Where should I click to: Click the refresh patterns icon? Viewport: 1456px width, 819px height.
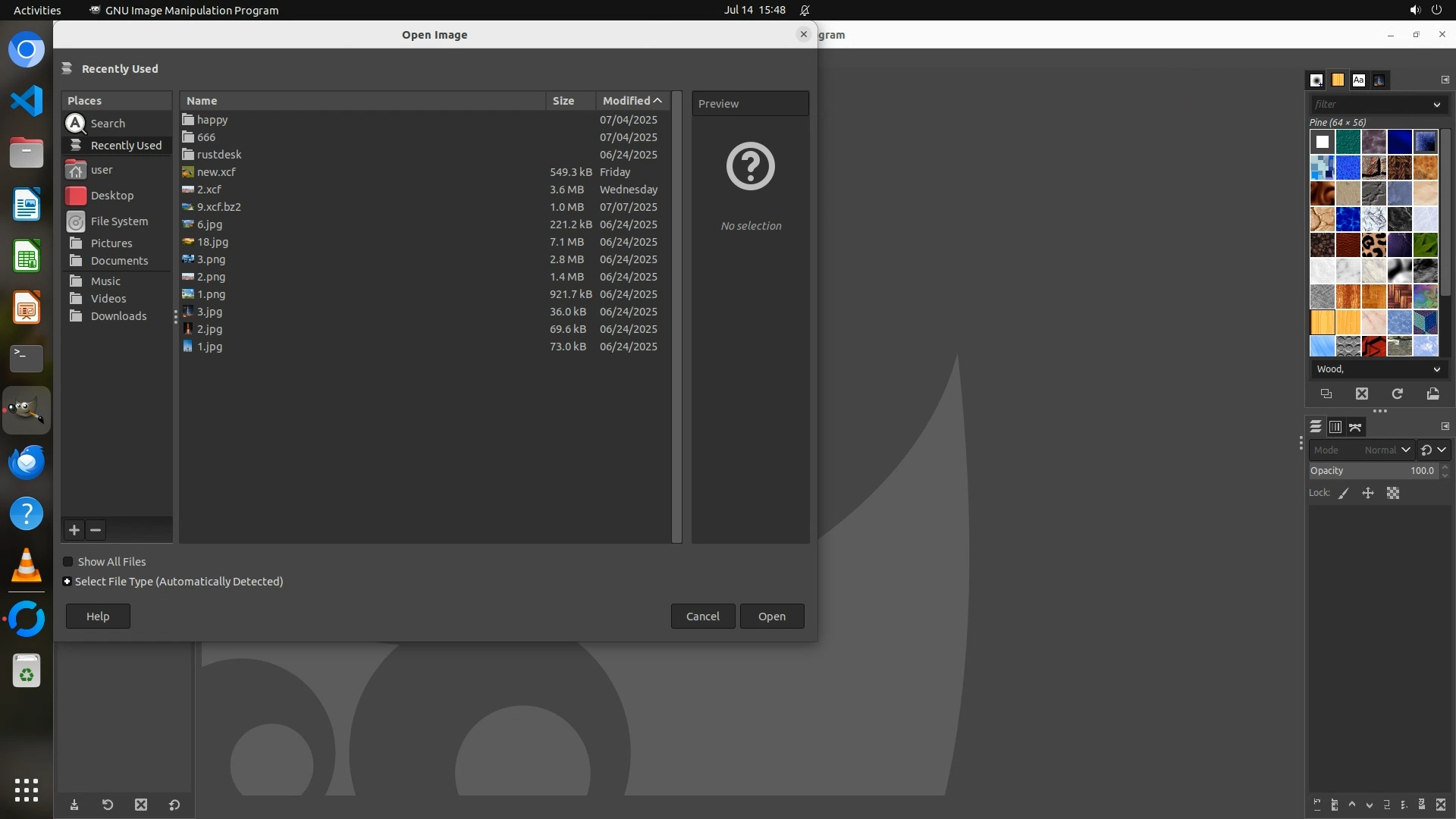tap(1397, 394)
